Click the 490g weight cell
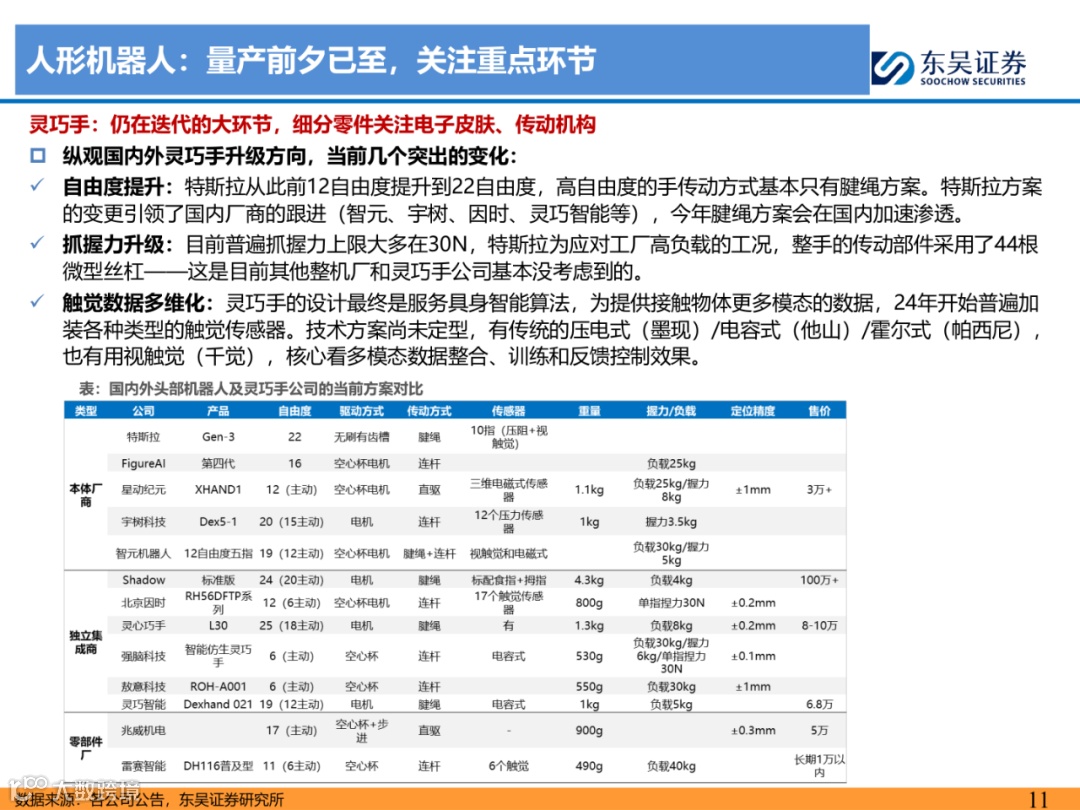This screenshot has height=810, width=1080. coord(590,766)
